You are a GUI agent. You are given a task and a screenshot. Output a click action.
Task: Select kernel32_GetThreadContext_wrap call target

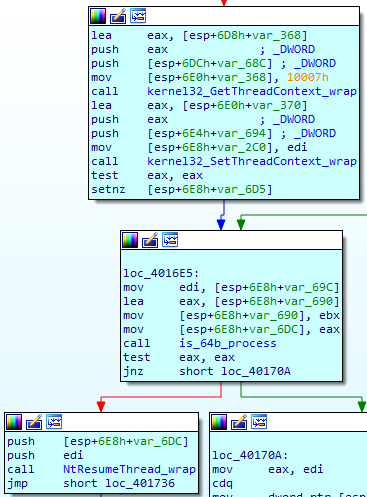(x=252, y=91)
